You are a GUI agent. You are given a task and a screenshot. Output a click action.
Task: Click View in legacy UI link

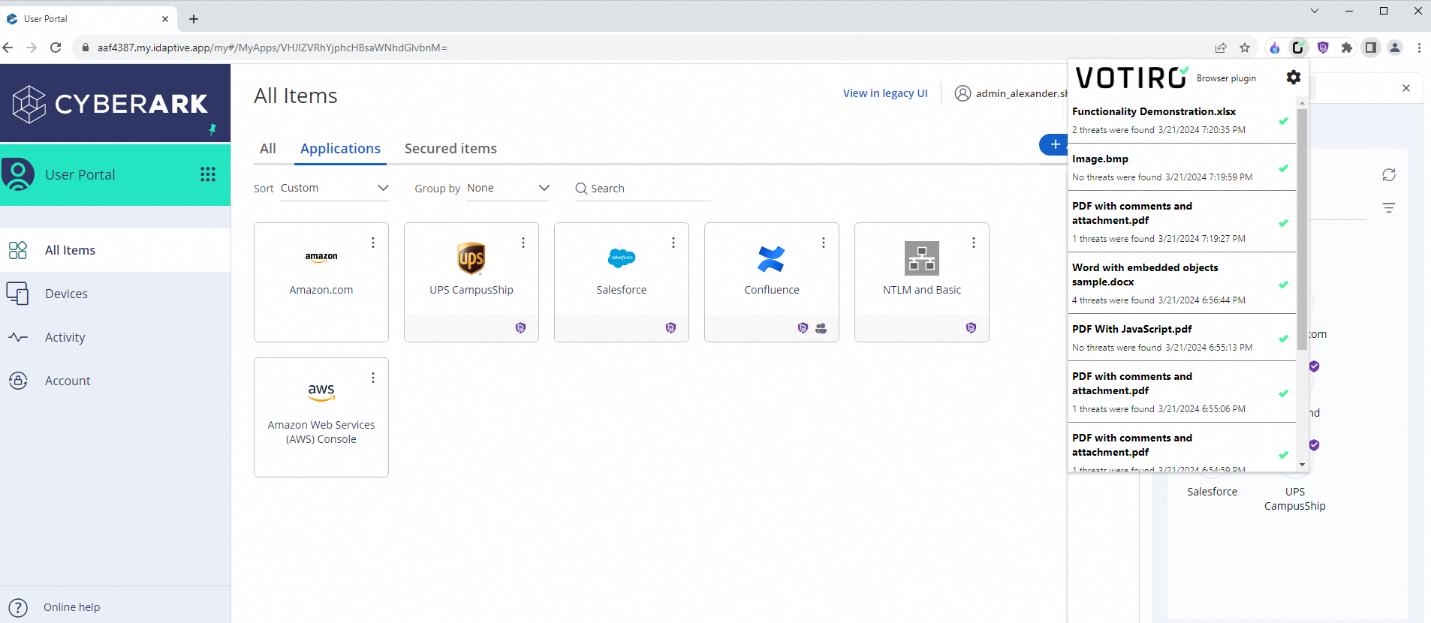tap(885, 93)
